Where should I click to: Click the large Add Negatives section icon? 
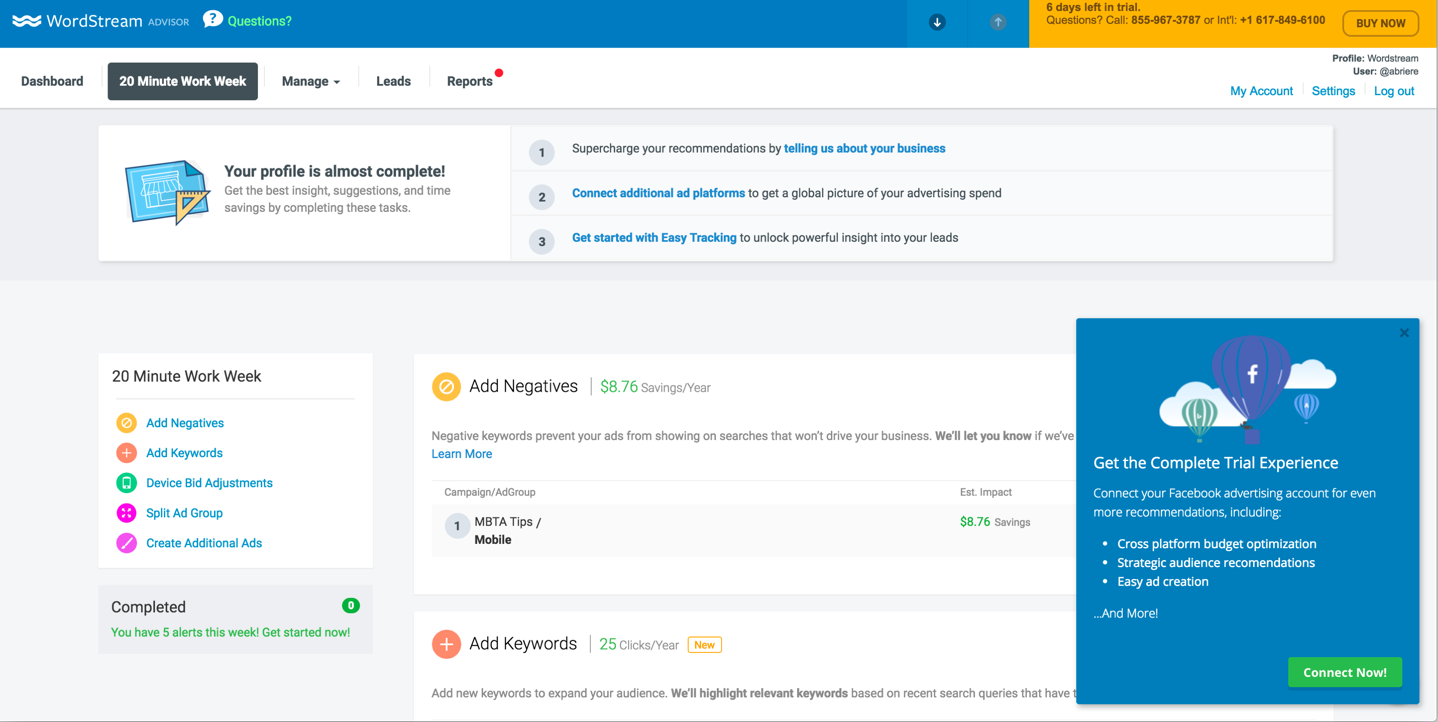446,387
